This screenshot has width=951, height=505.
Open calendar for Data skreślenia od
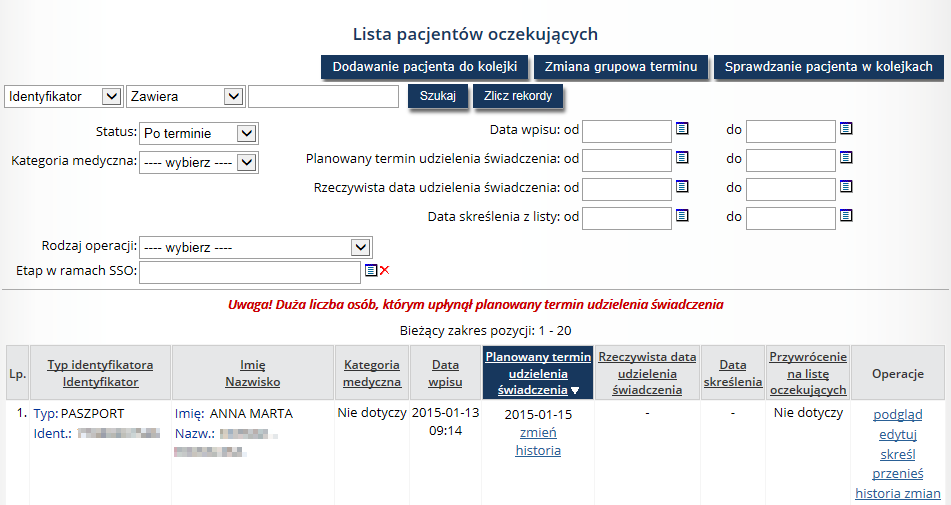pos(682,215)
